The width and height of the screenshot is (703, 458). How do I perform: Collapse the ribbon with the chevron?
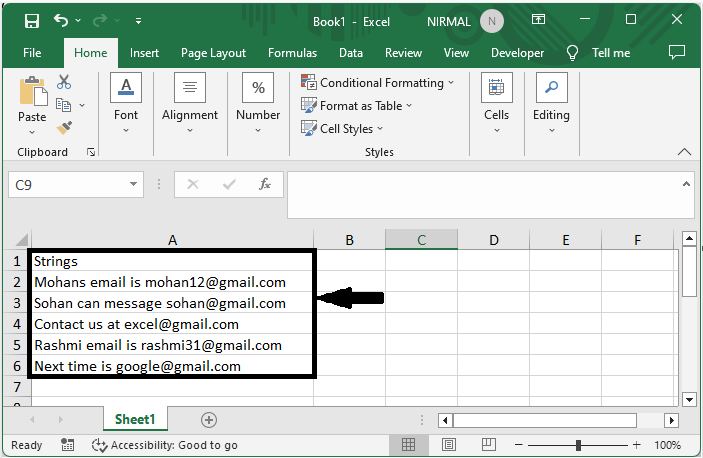(x=684, y=152)
